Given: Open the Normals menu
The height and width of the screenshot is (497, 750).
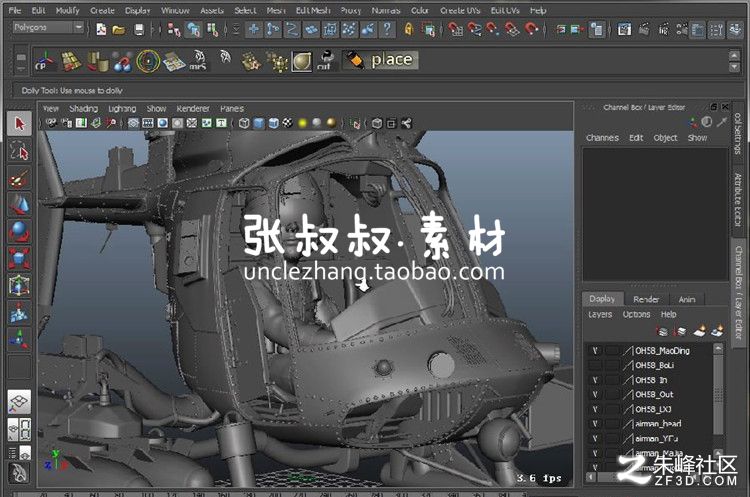Looking at the screenshot, I should [x=386, y=10].
